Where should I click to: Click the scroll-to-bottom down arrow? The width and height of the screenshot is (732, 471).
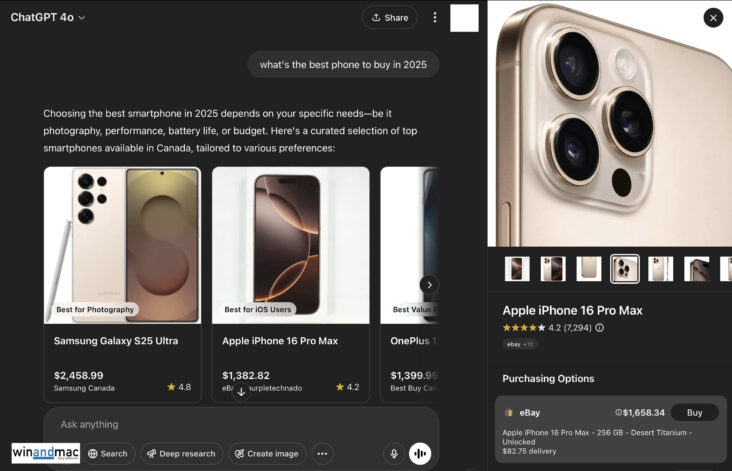(241, 392)
